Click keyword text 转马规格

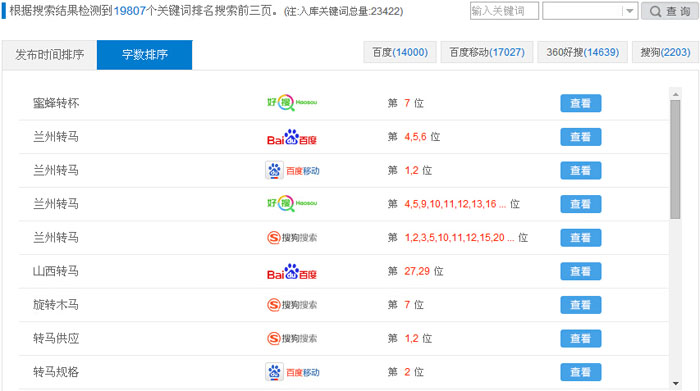[x=56, y=372]
